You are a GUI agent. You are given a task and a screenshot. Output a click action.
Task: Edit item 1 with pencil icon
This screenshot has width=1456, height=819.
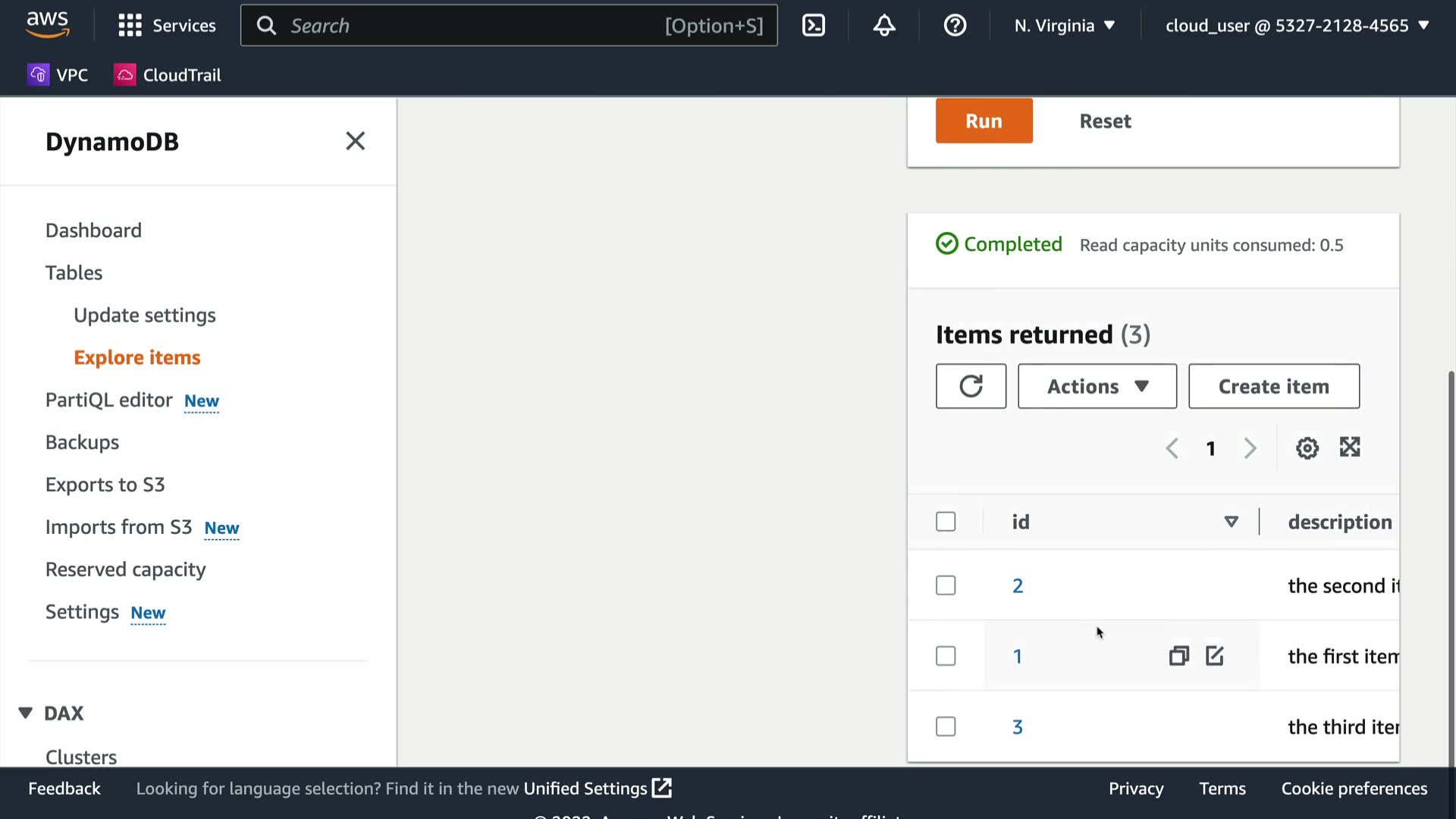1215,656
